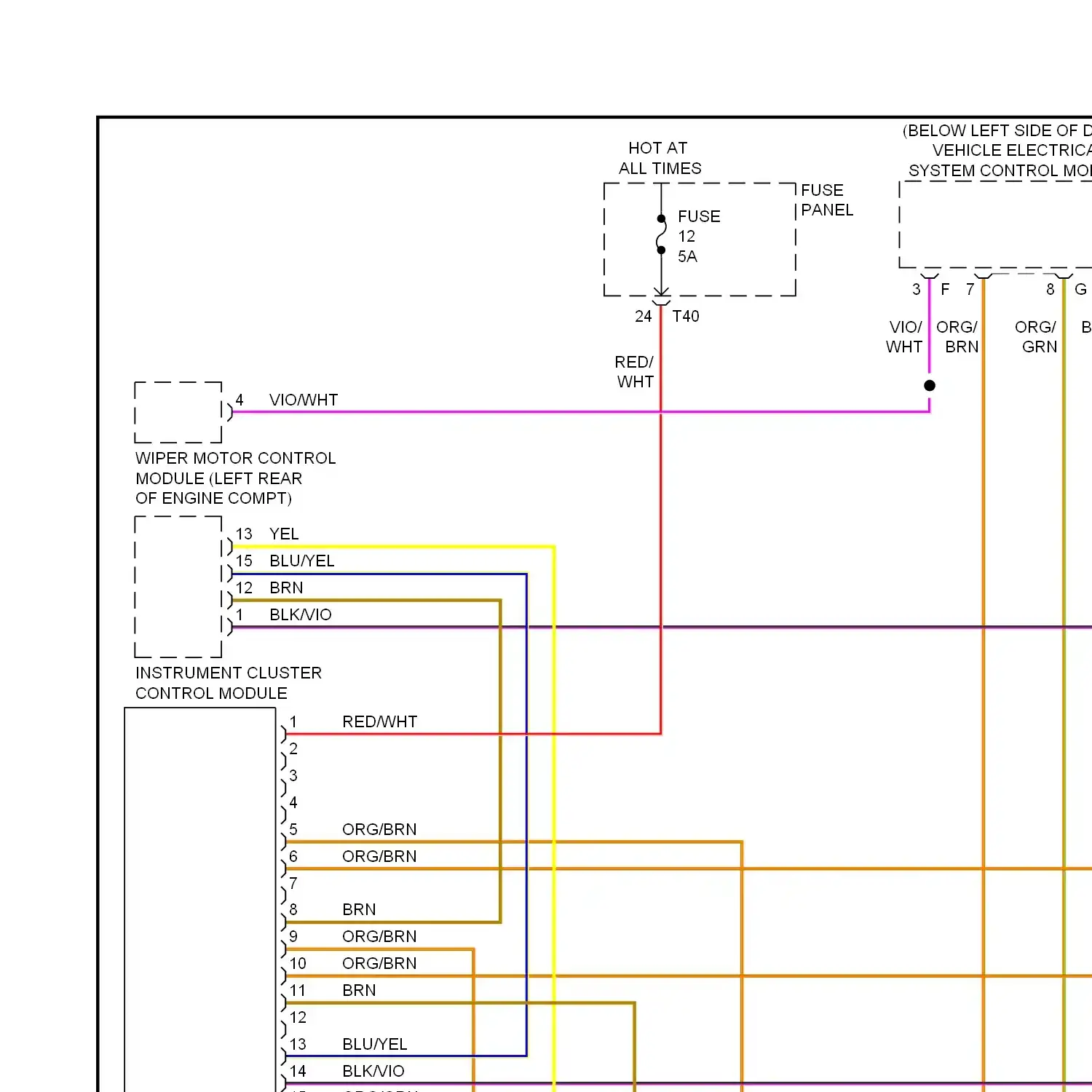
Task: Click cluster pin number 7
Action: pyautogui.click(x=293, y=883)
